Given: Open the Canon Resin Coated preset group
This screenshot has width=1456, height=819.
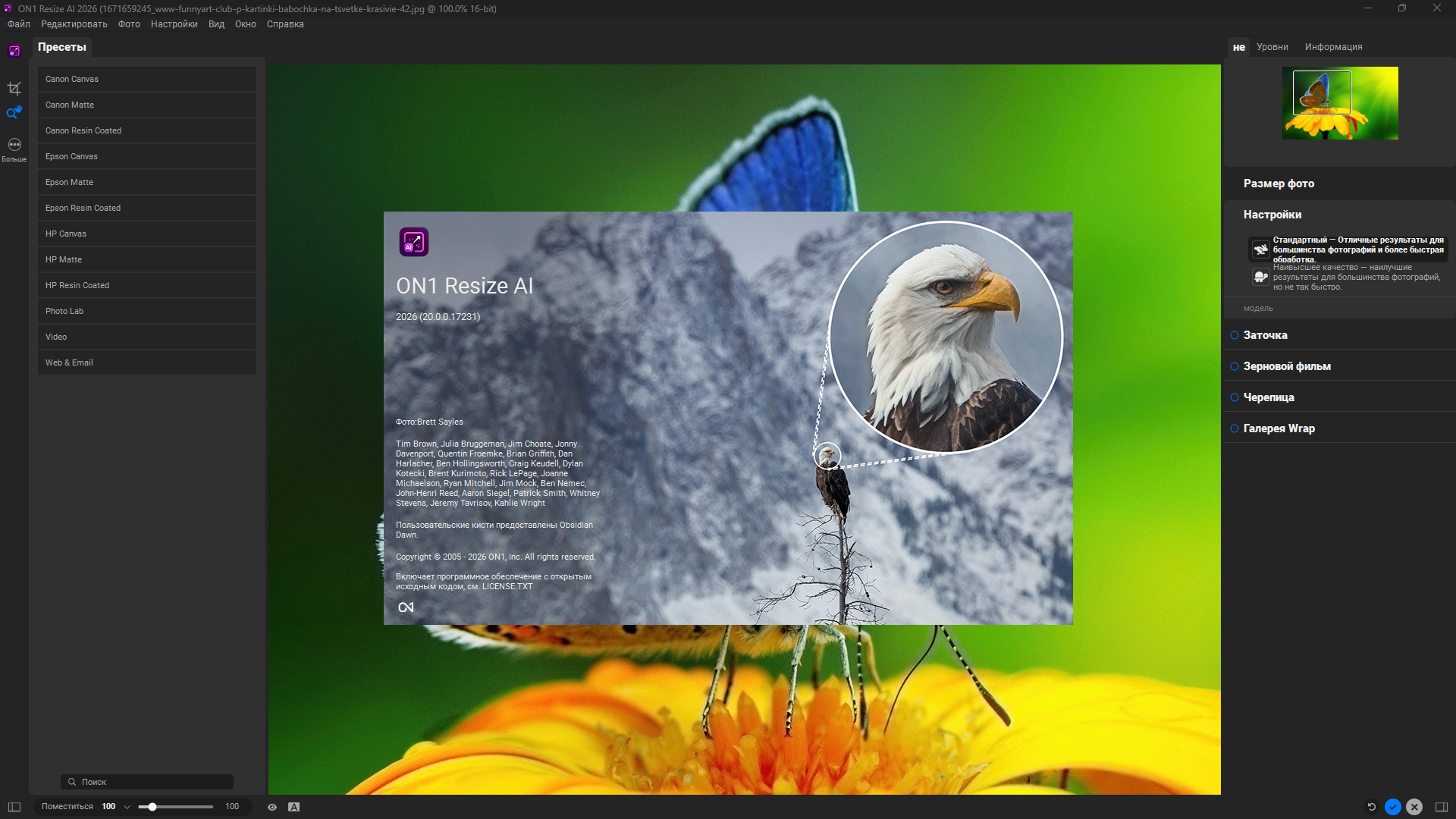Looking at the screenshot, I should tap(147, 130).
